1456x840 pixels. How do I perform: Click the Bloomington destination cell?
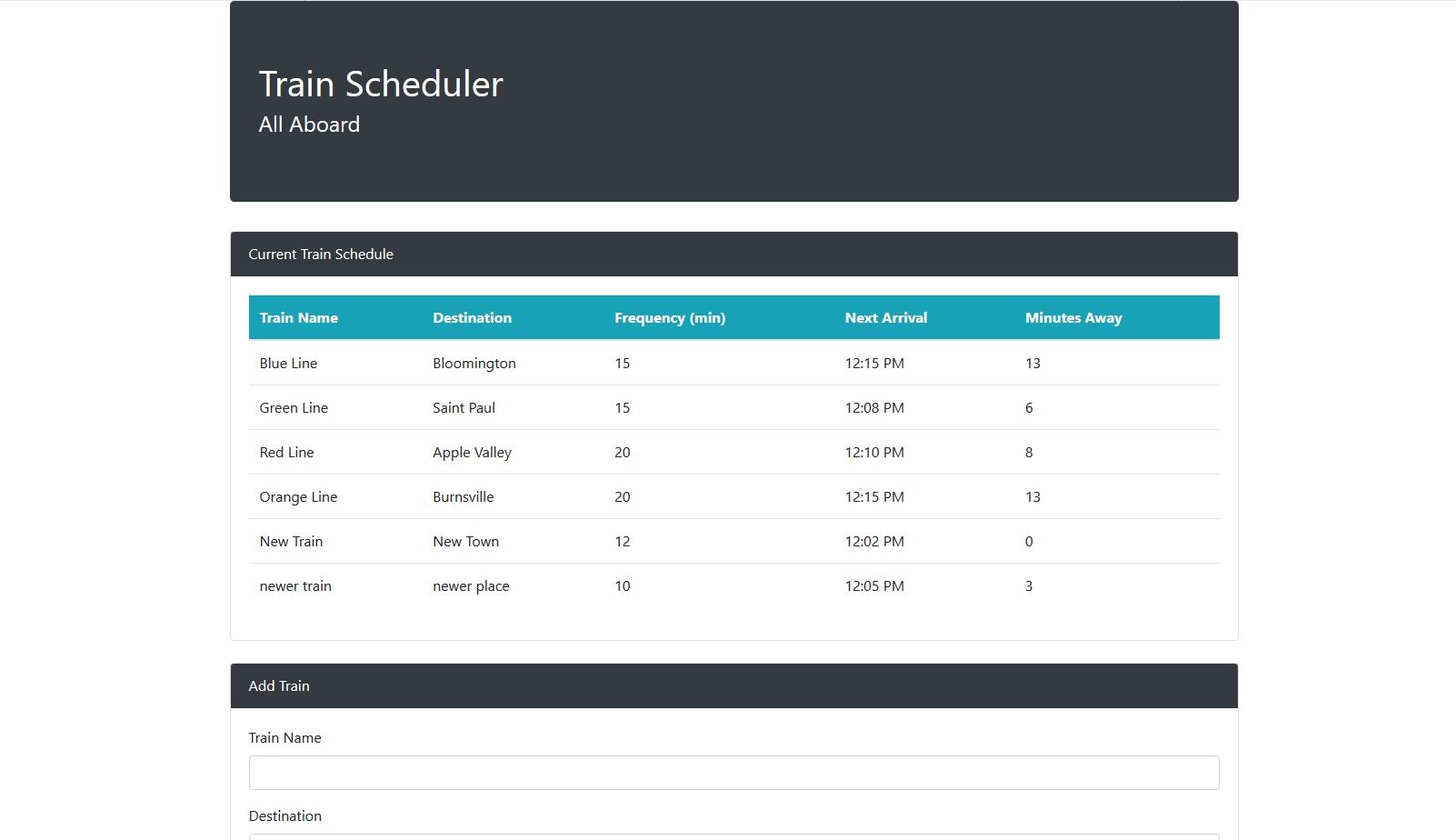(474, 364)
